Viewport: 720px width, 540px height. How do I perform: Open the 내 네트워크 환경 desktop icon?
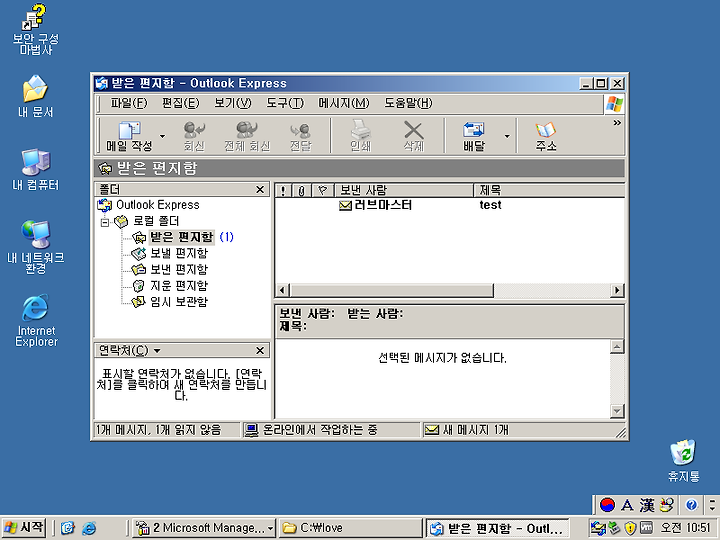tap(35, 247)
